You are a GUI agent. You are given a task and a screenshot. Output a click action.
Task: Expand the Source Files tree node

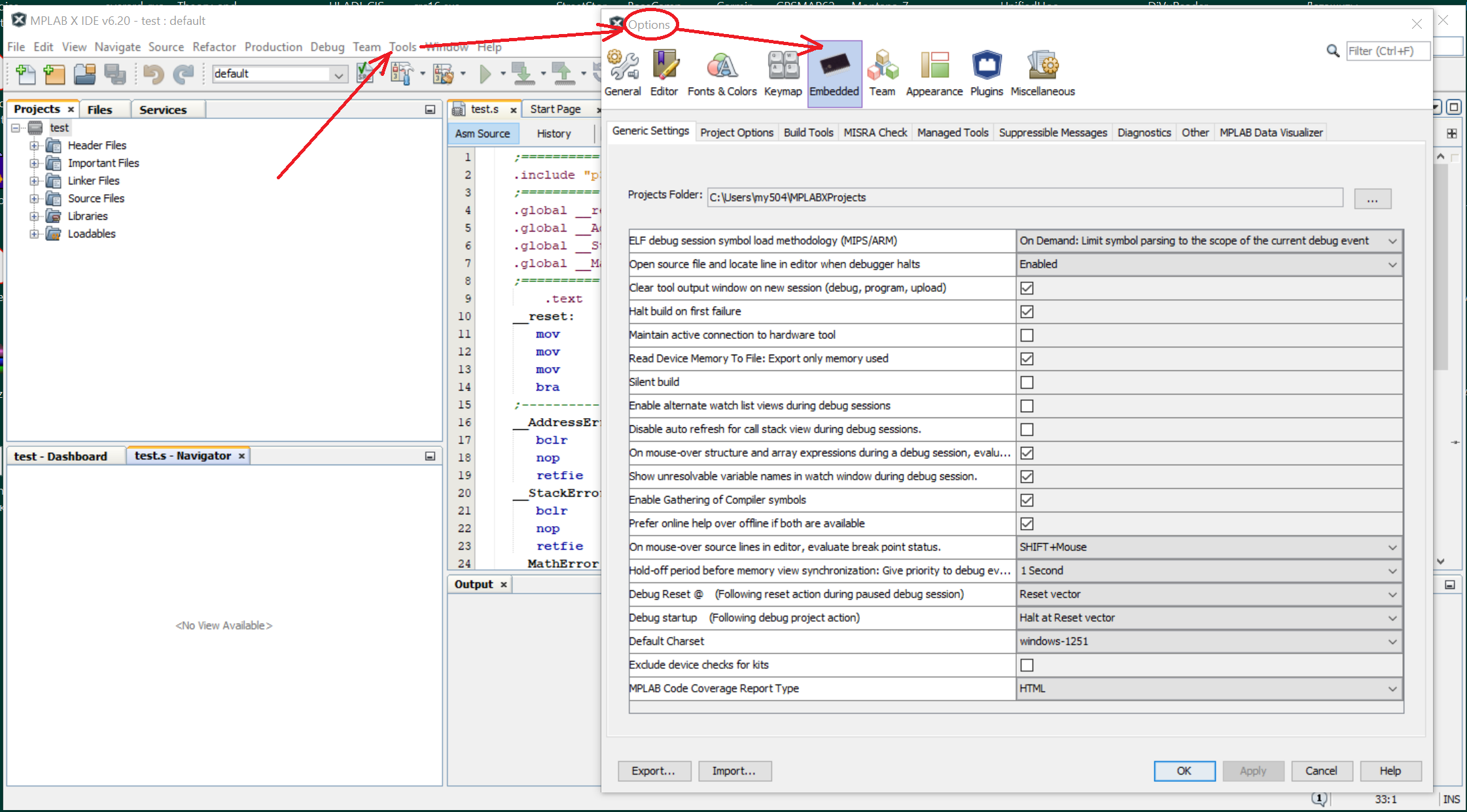coord(34,198)
